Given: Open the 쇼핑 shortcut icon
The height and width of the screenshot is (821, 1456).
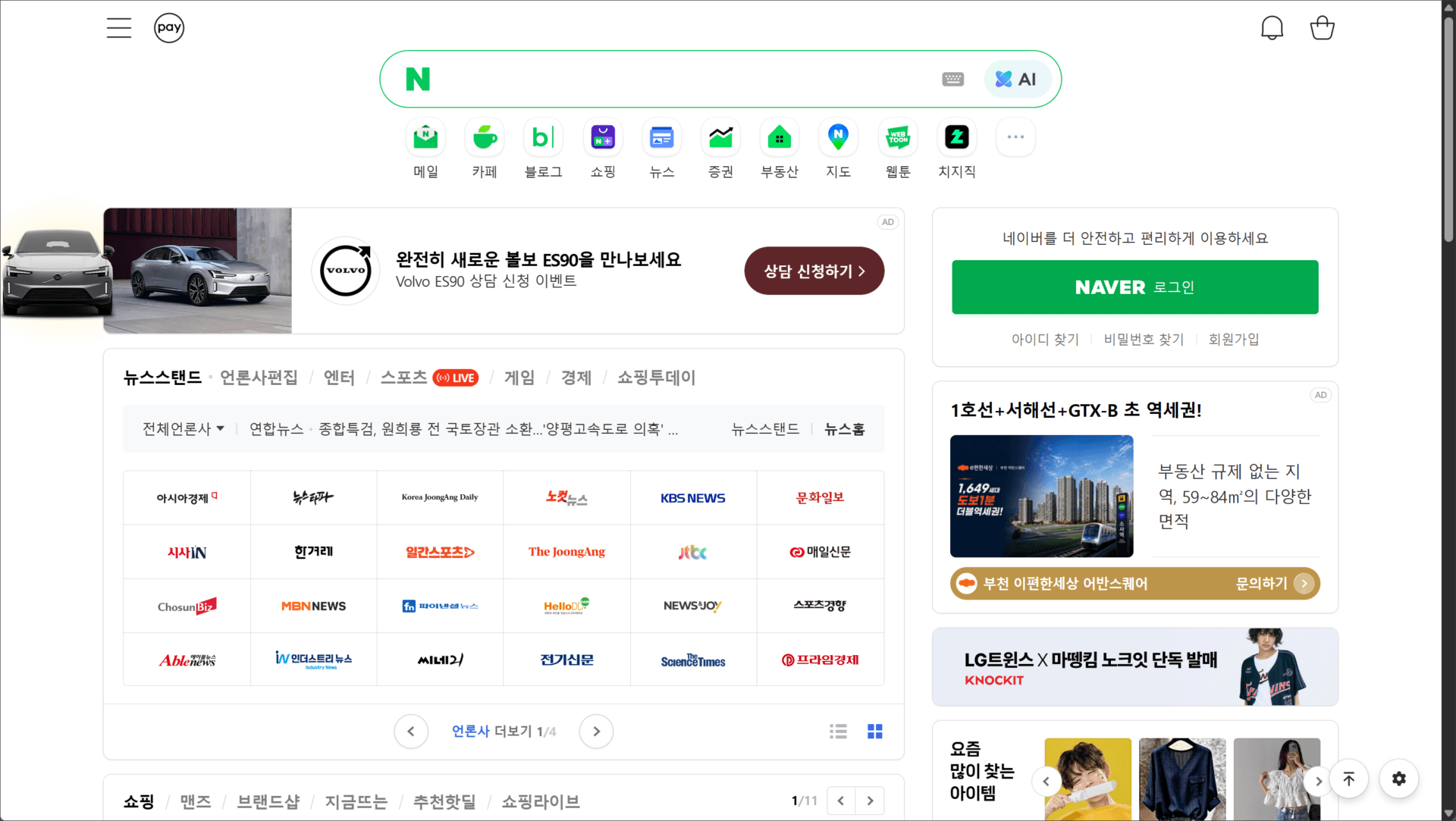Looking at the screenshot, I should [x=603, y=137].
